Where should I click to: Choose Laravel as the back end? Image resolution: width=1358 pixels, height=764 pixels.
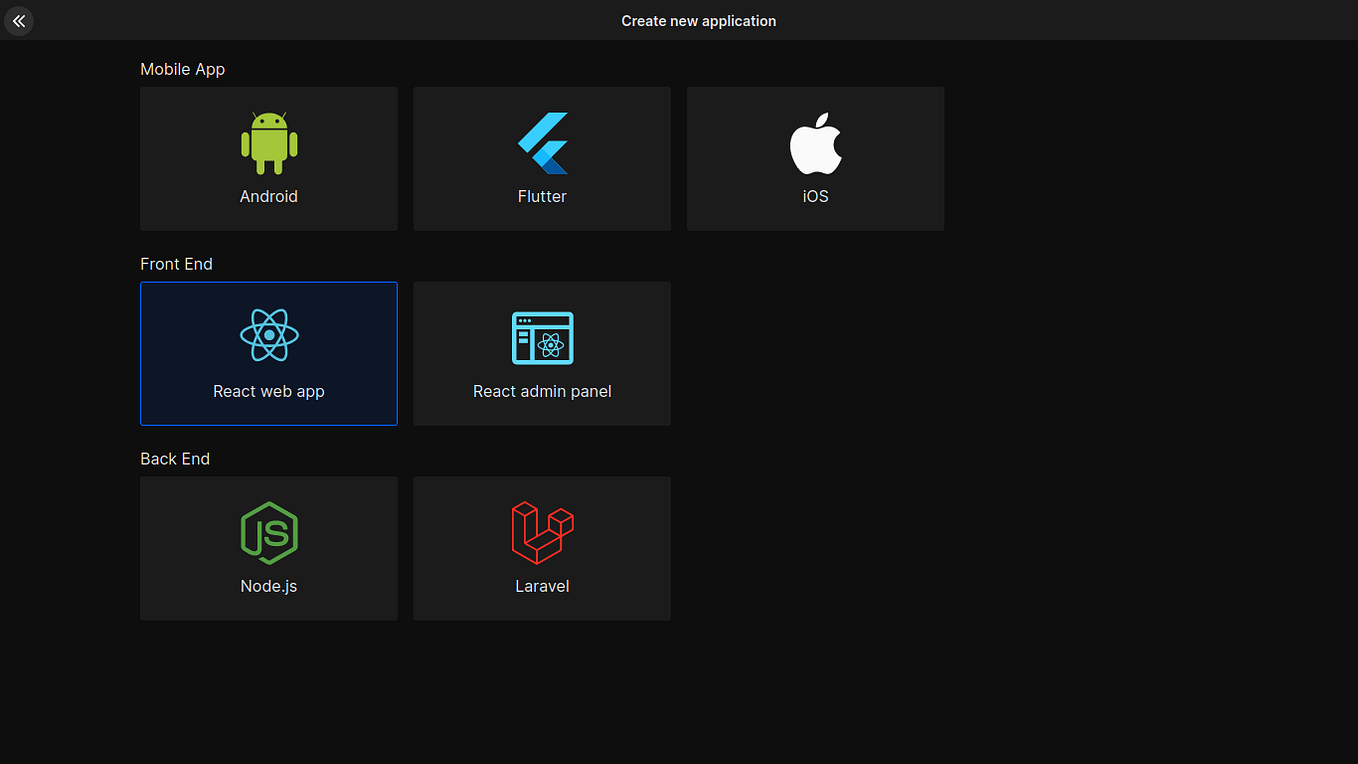(542, 548)
